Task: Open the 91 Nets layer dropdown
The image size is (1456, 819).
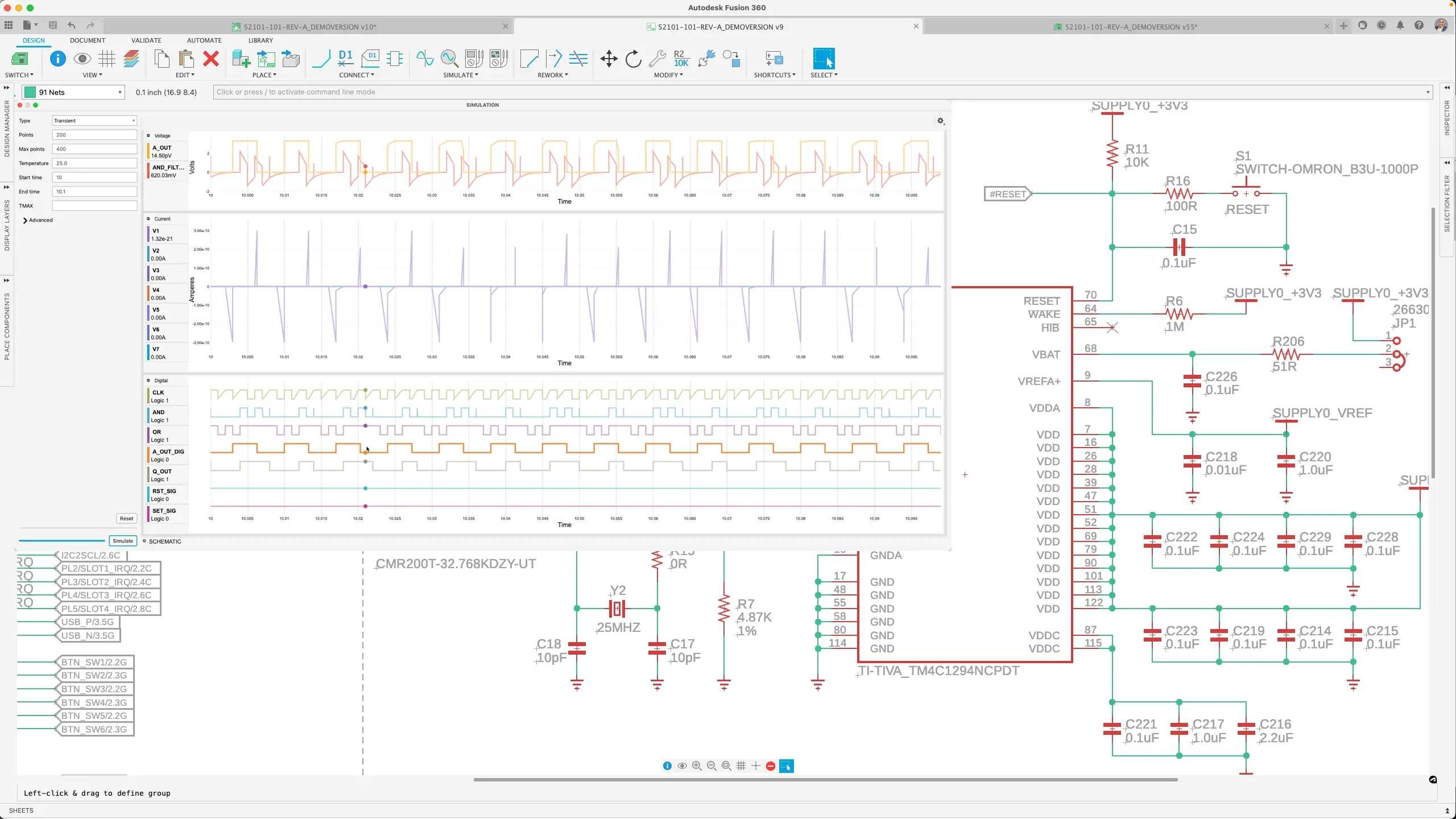Action: coord(73,92)
